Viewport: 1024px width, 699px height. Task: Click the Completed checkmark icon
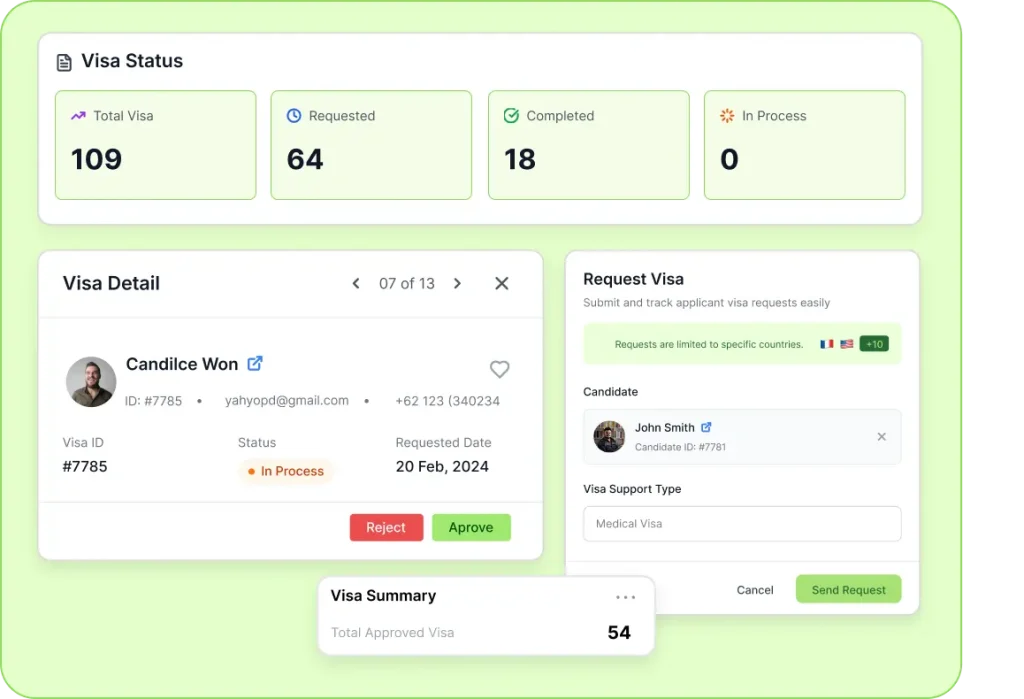511,116
